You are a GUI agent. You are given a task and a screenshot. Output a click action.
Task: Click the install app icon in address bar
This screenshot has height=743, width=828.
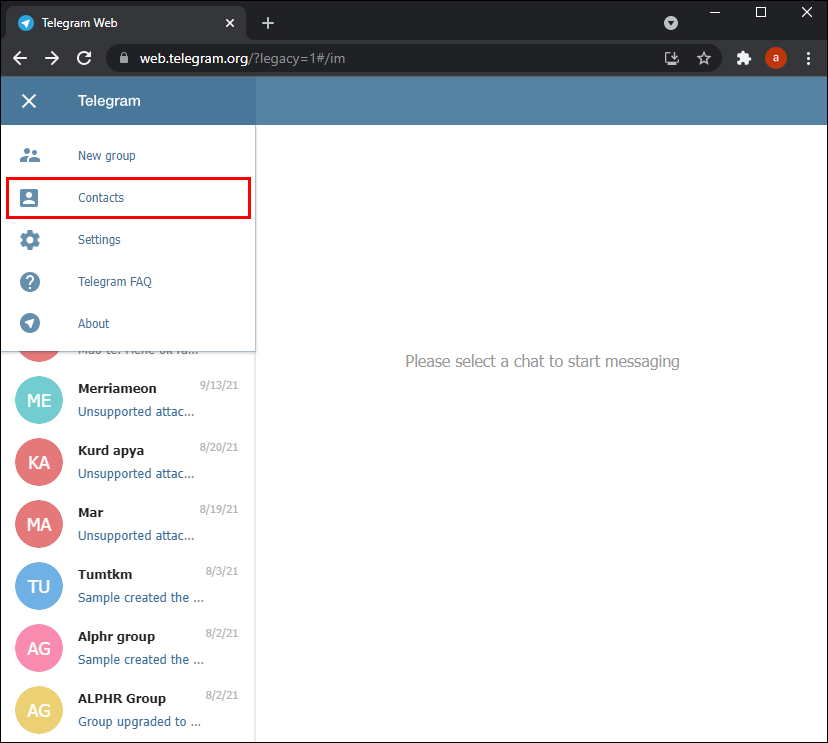[x=672, y=58]
